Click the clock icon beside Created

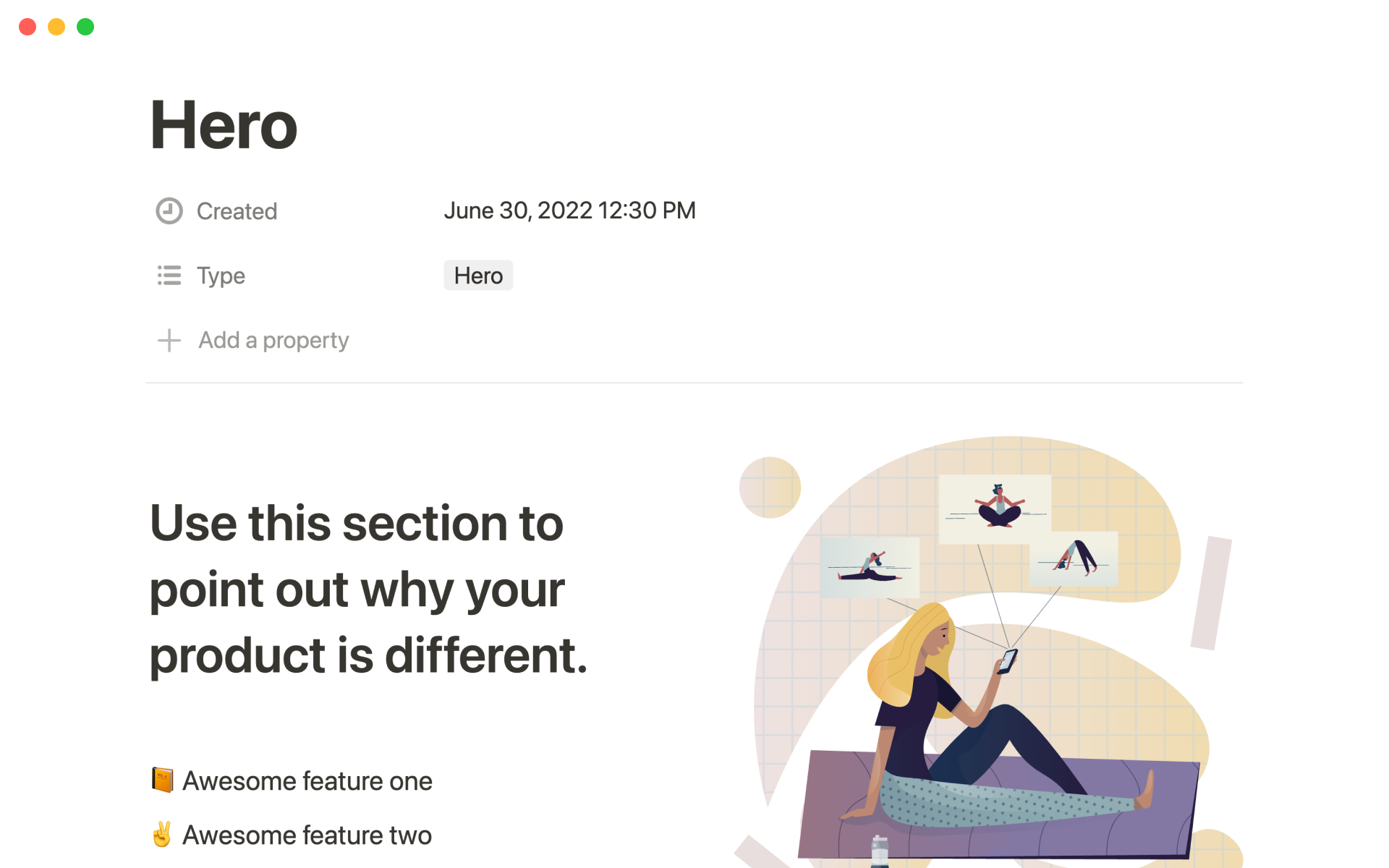pos(169,211)
